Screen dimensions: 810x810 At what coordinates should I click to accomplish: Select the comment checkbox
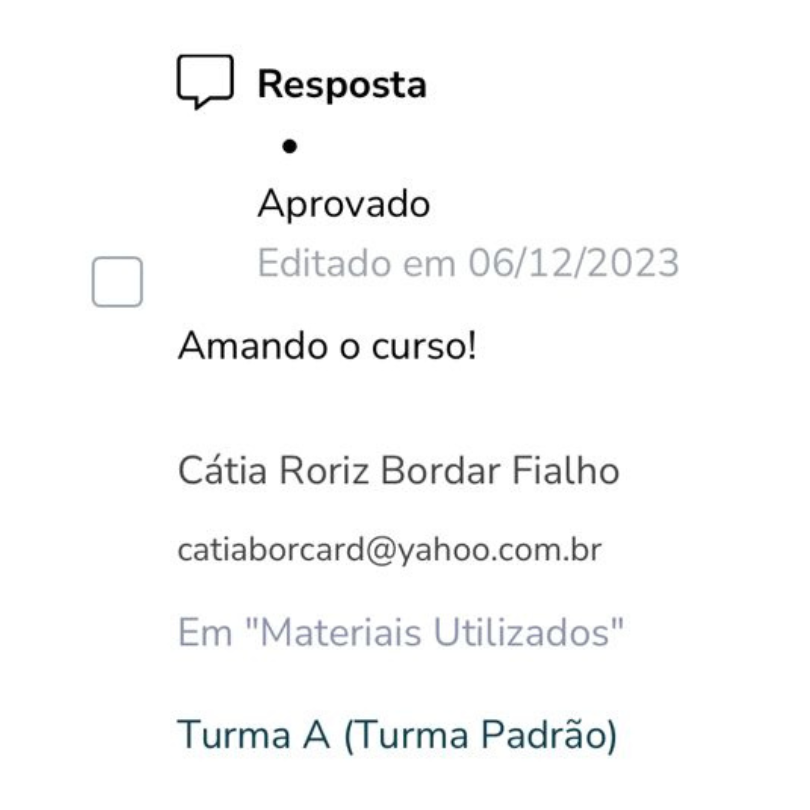(x=117, y=282)
